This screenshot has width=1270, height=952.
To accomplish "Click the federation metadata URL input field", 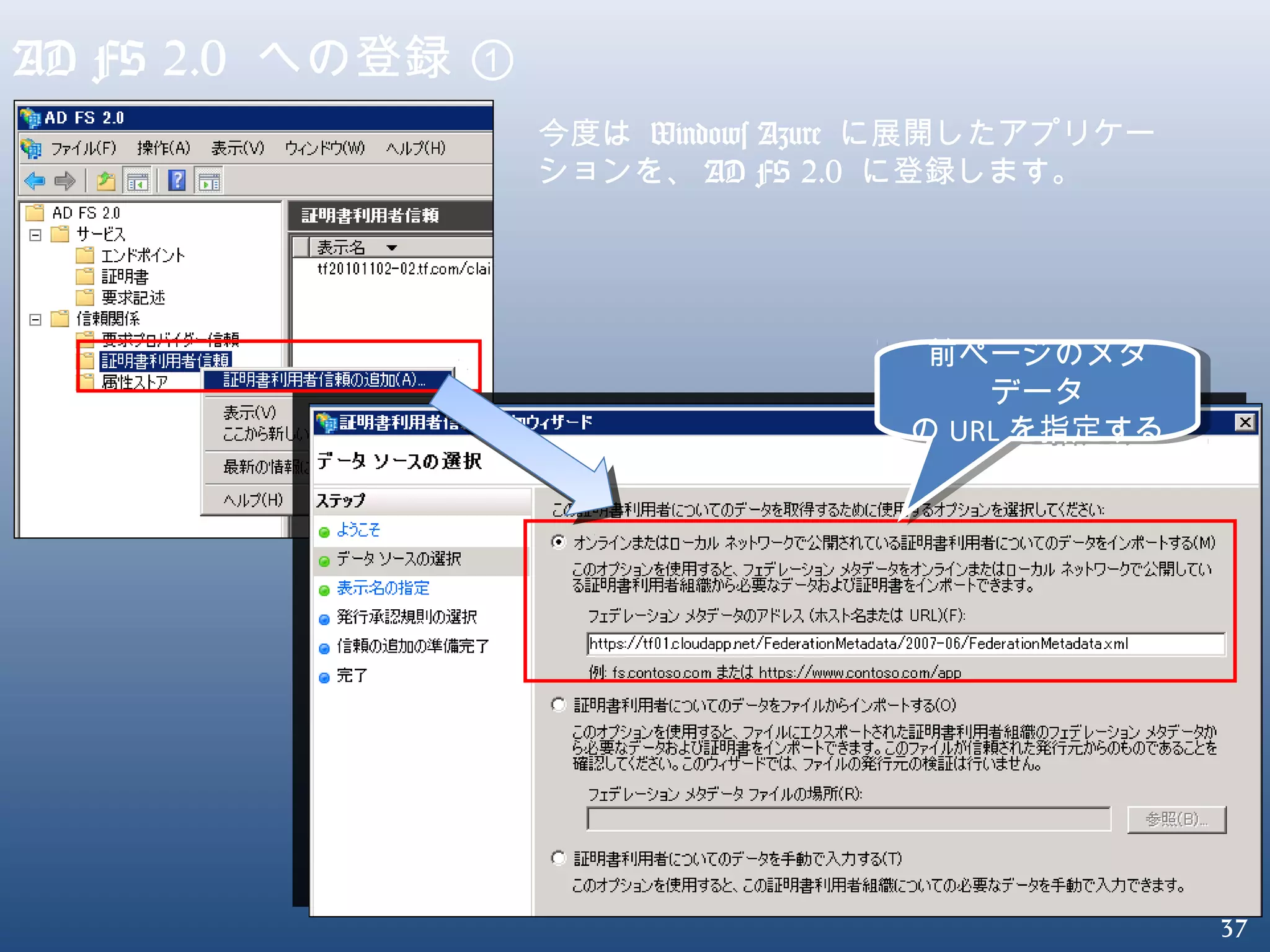I will click(x=905, y=644).
